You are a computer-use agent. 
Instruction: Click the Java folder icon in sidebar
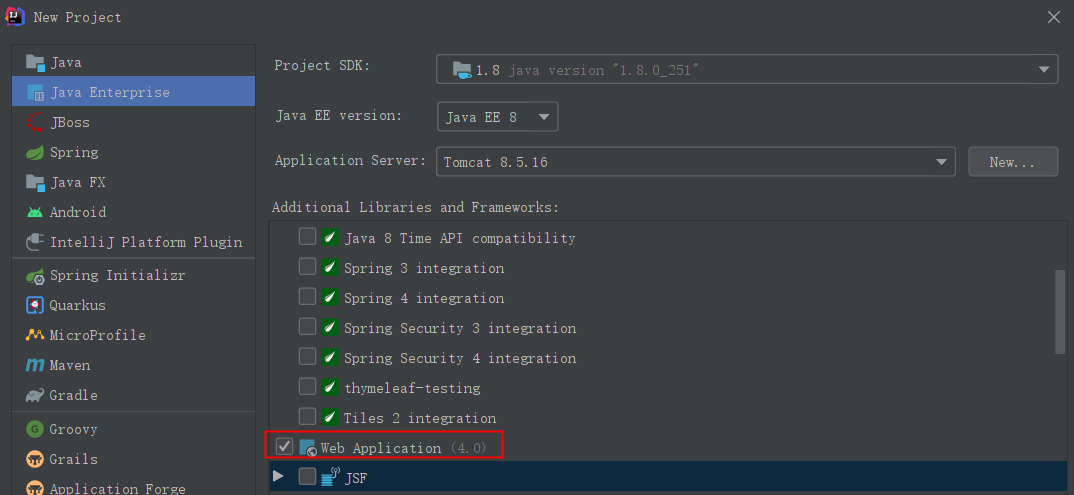[35, 62]
